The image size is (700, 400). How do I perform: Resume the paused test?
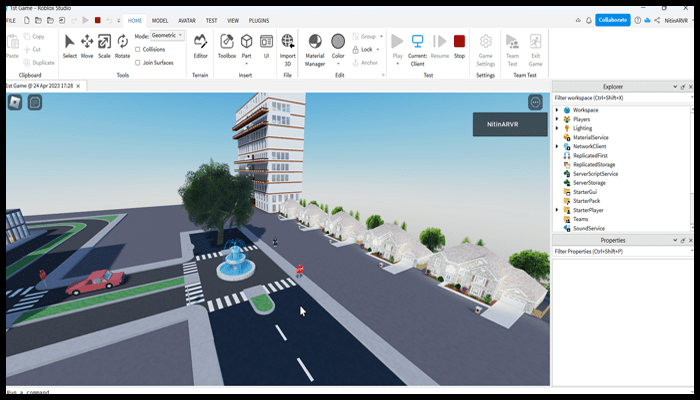click(440, 46)
